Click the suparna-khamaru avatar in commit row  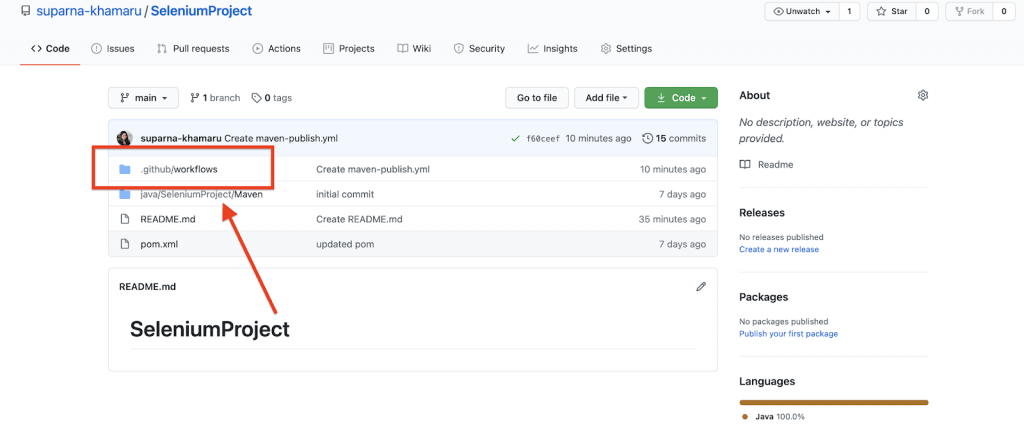click(x=124, y=138)
